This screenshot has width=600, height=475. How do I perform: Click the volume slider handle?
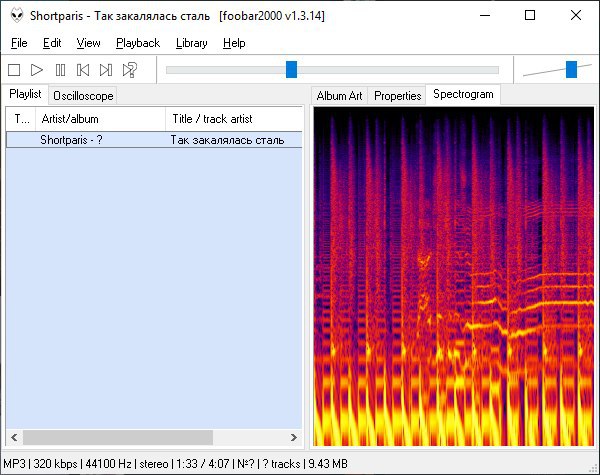[571, 69]
